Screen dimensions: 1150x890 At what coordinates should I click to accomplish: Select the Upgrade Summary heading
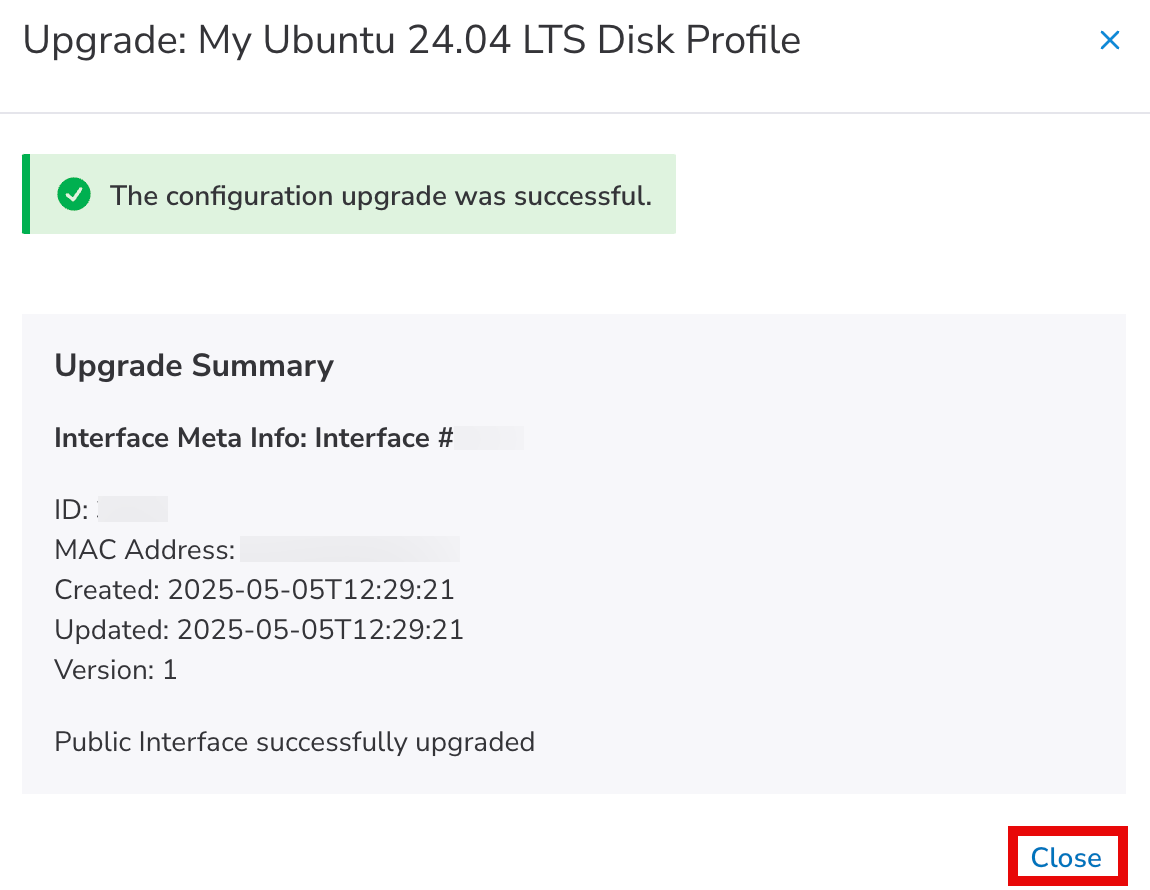point(194,366)
